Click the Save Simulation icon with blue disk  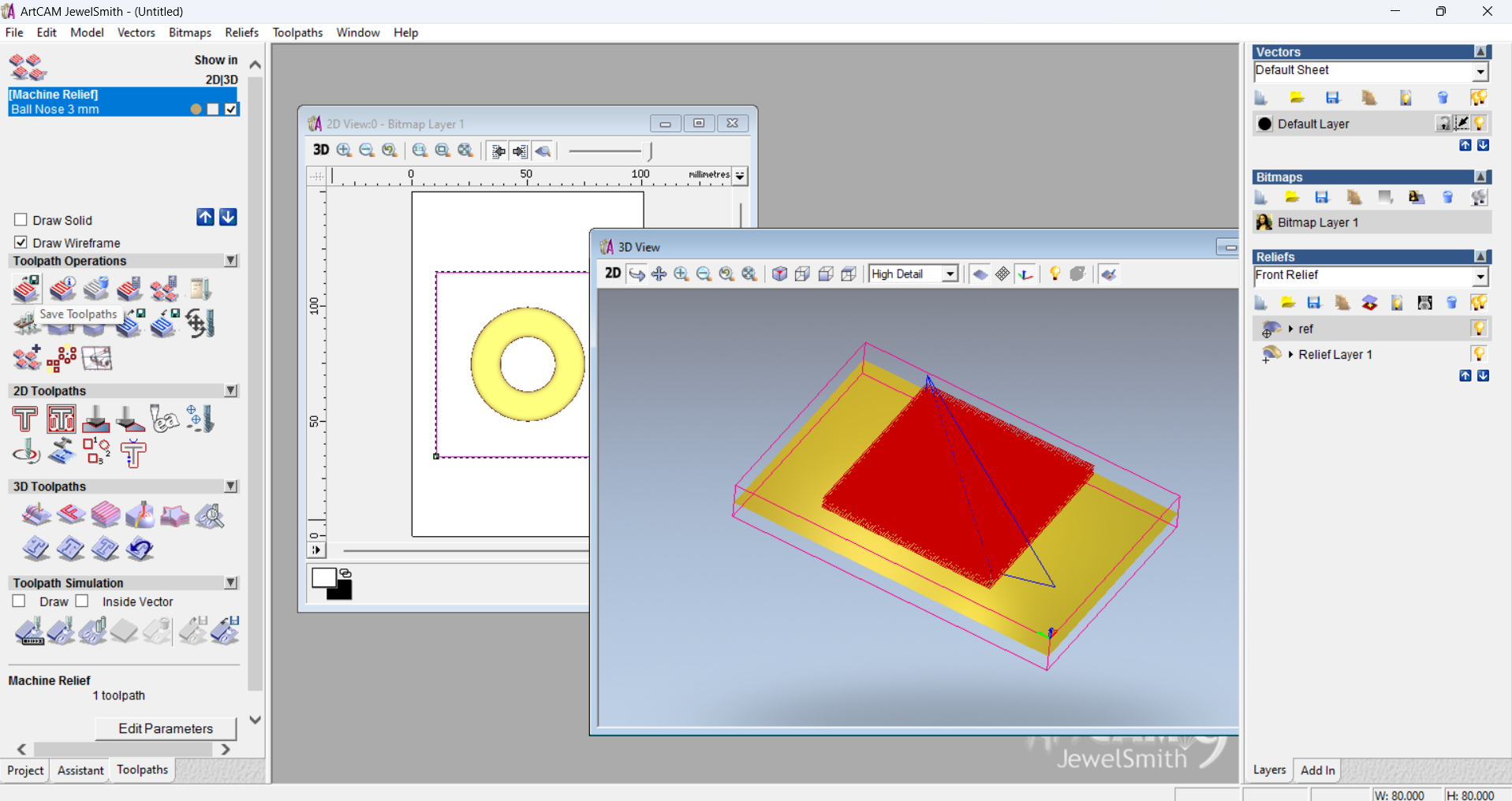click(225, 631)
